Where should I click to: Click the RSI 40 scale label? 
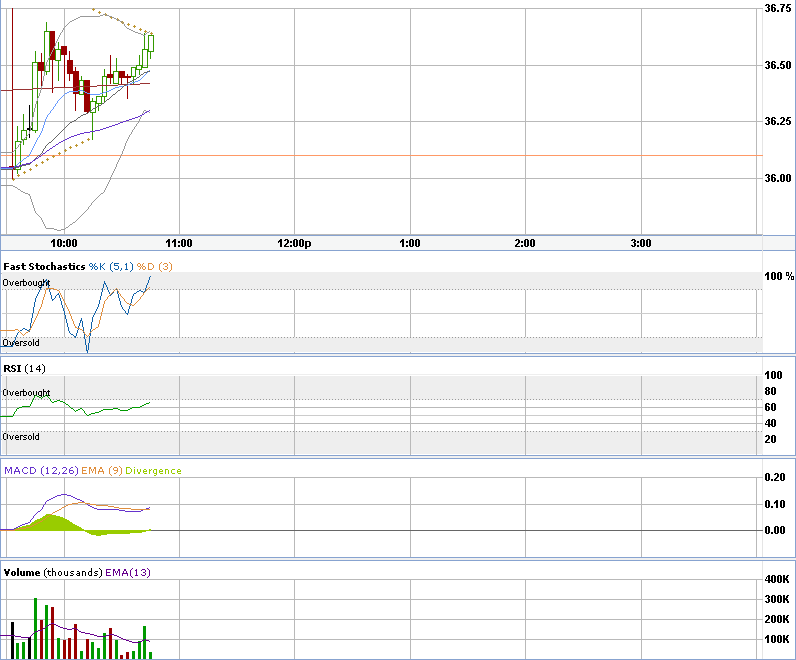tap(771, 423)
